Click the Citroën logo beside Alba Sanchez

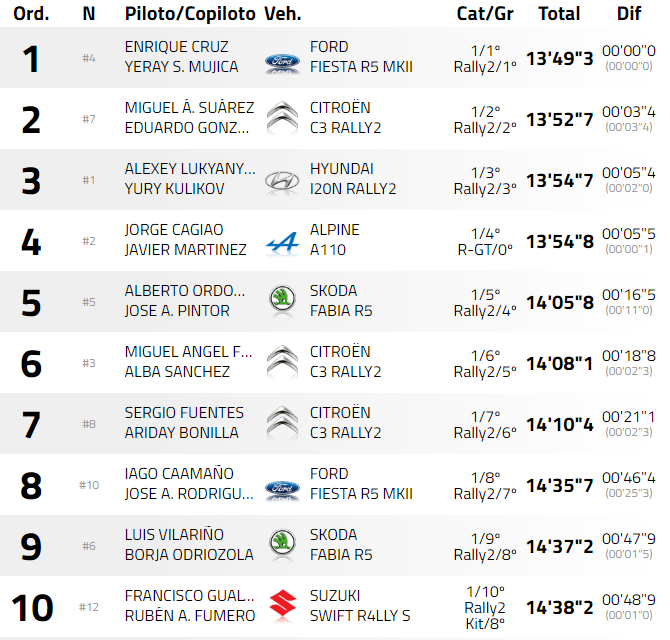click(282, 362)
